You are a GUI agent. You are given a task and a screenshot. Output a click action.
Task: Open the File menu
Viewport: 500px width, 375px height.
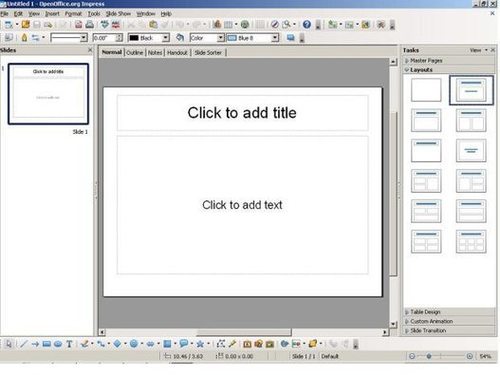coord(4,14)
